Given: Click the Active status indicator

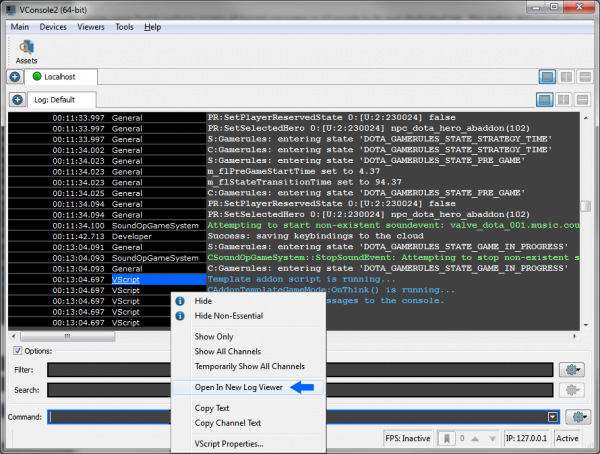Looking at the screenshot, I should coord(567,438).
